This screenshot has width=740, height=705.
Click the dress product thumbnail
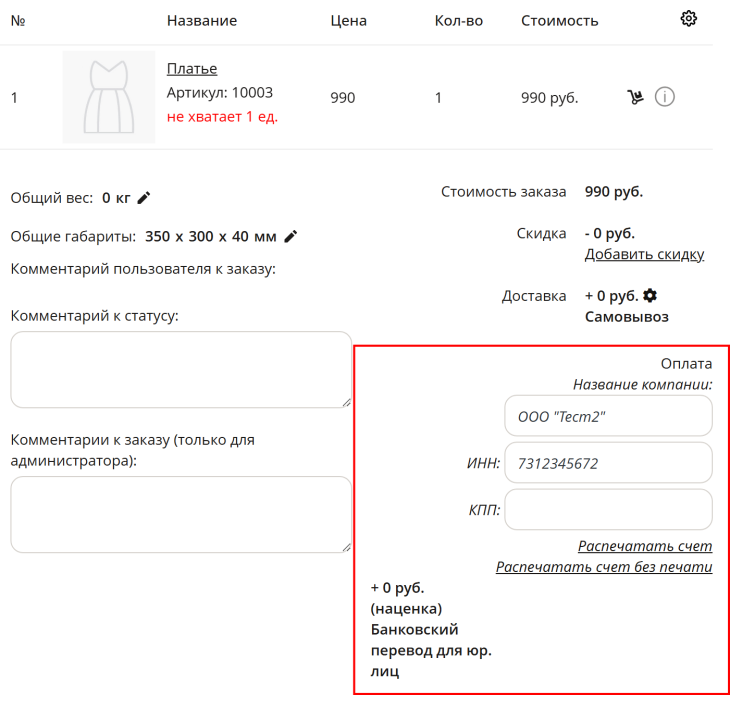(109, 97)
